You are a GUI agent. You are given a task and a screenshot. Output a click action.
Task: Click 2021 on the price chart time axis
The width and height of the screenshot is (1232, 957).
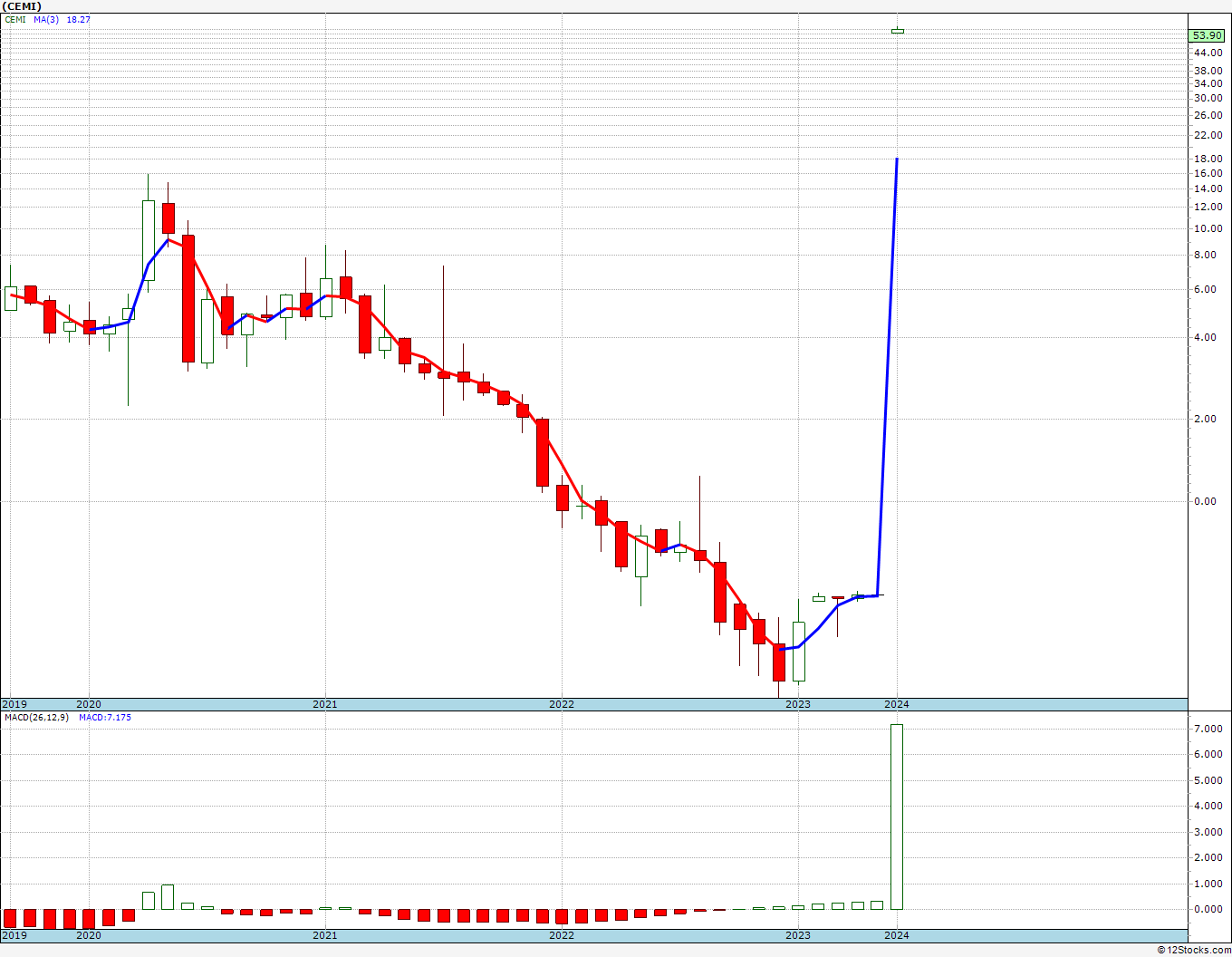[325, 704]
